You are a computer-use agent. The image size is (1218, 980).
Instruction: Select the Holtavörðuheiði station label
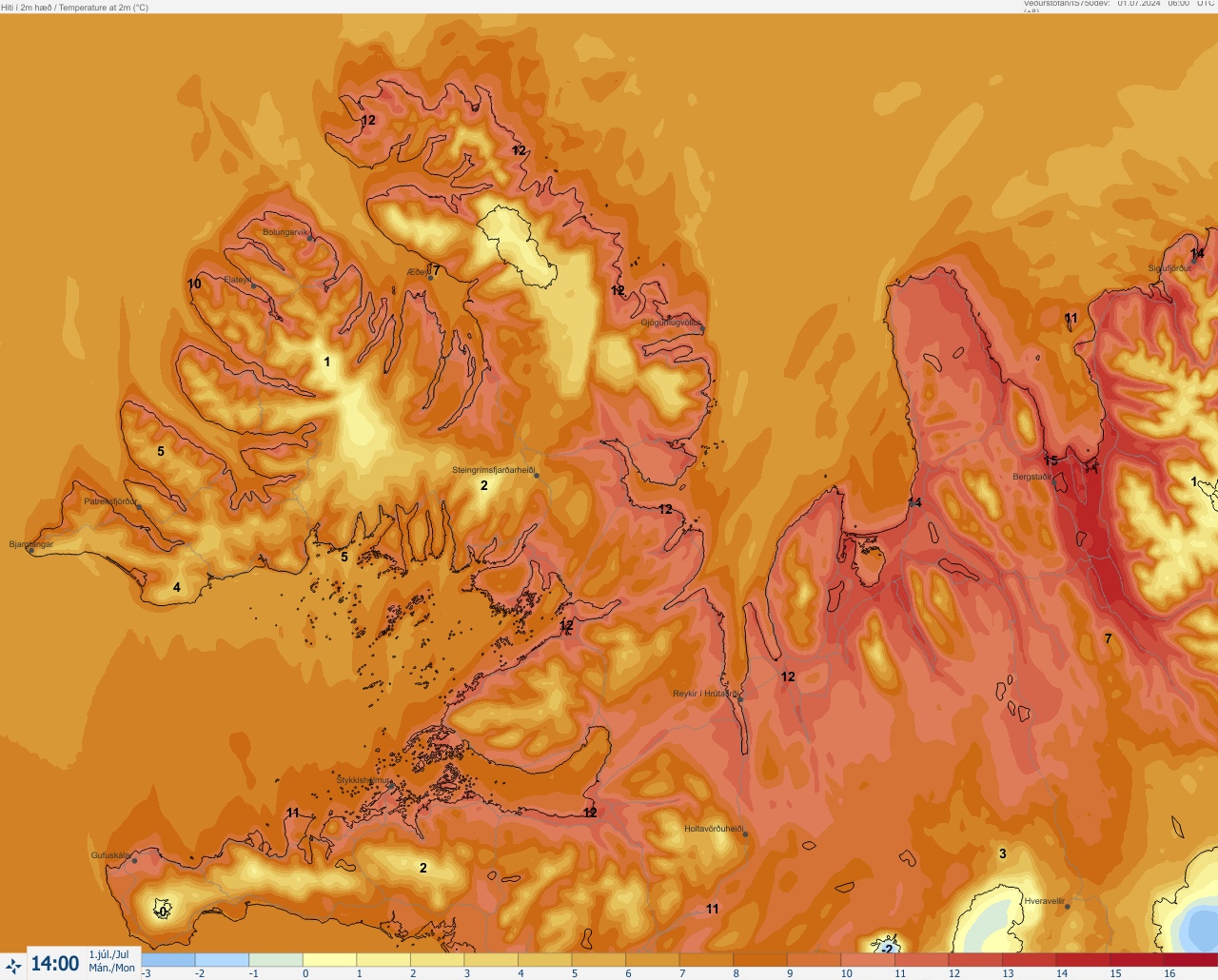pyautogui.click(x=713, y=829)
